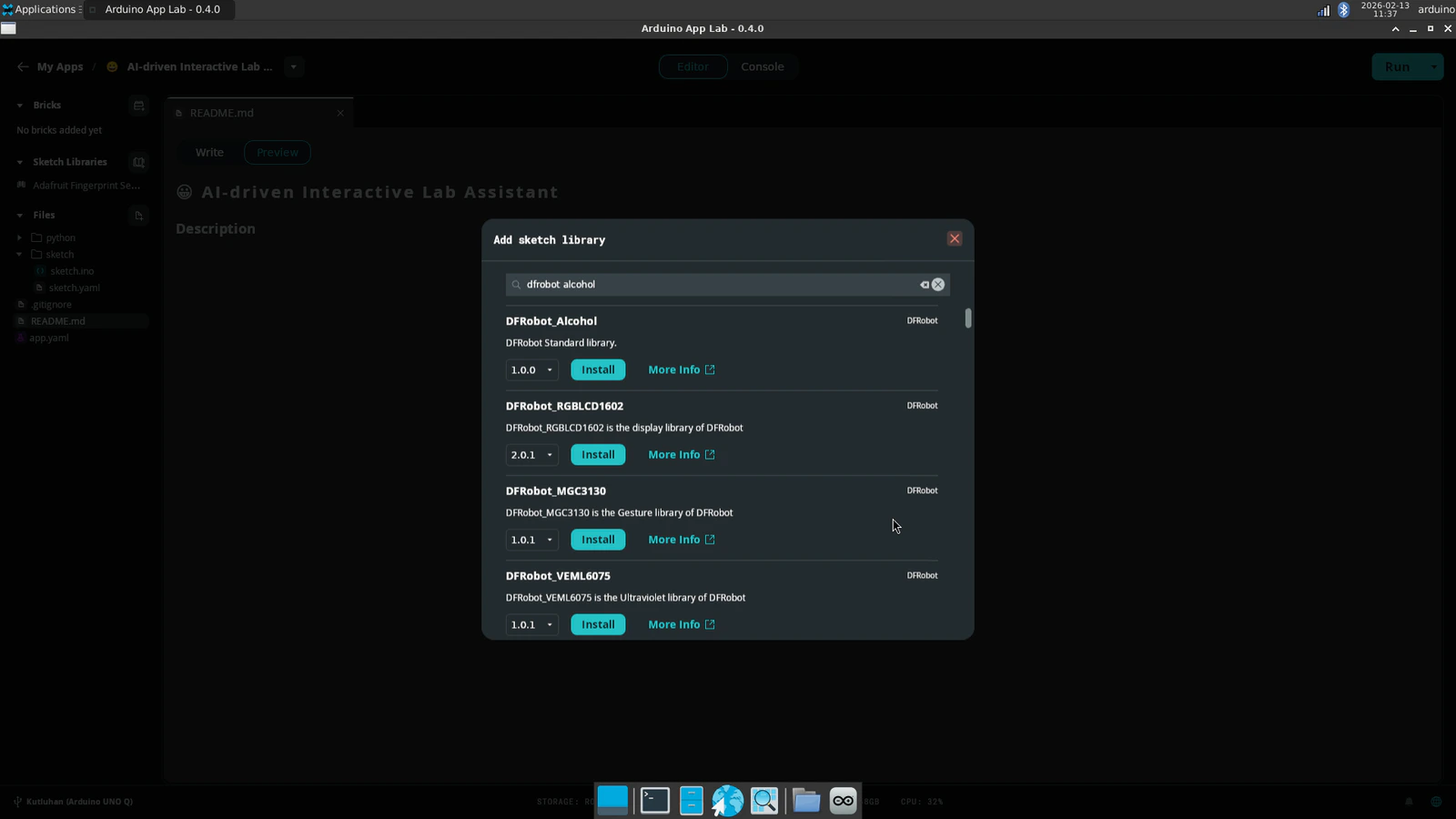This screenshot has width=1456, height=819.
Task: Switch README to Preview mode
Action: [278, 152]
